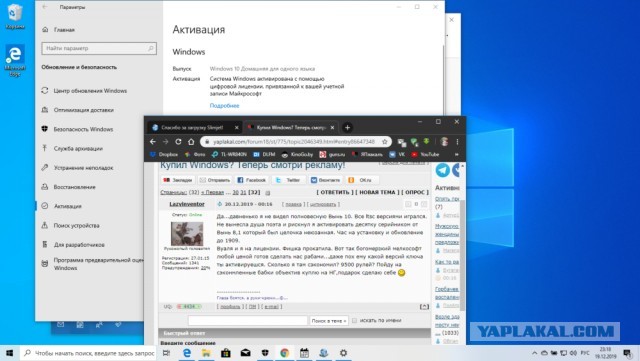
Task: Open Служба архивации section
Action: tap(72, 148)
